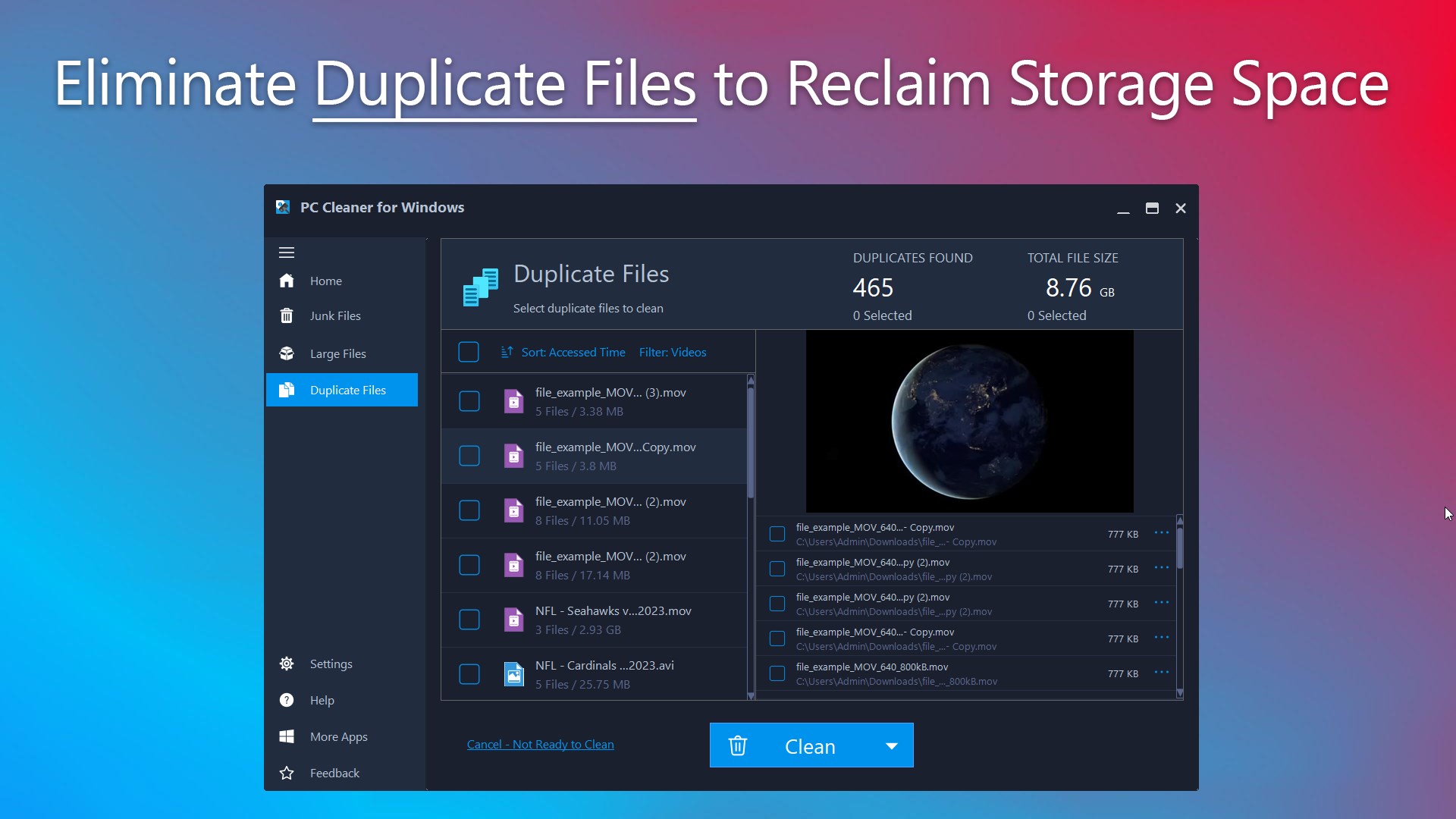Expand the Clean button dropdown arrow
This screenshot has height=819, width=1456.
[892, 746]
